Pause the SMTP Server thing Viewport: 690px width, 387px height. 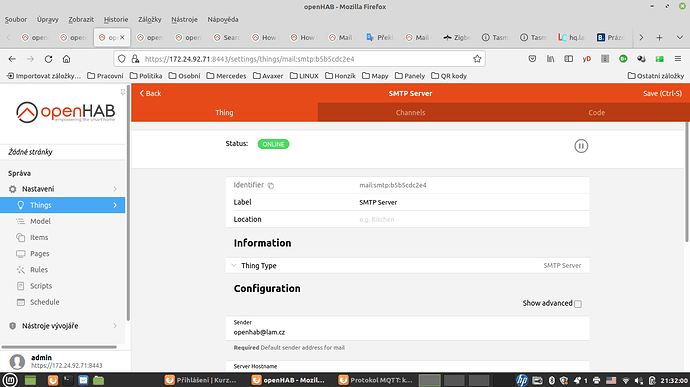tap(581, 146)
